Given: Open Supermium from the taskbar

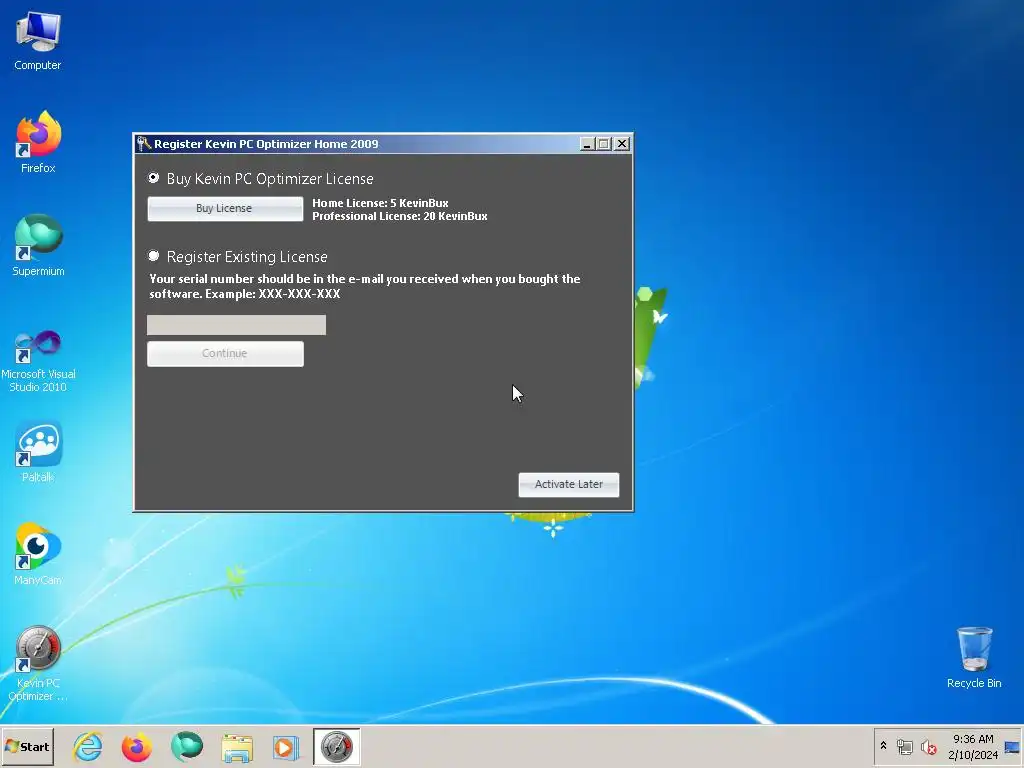Looking at the screenshot, I should [187, 746].
